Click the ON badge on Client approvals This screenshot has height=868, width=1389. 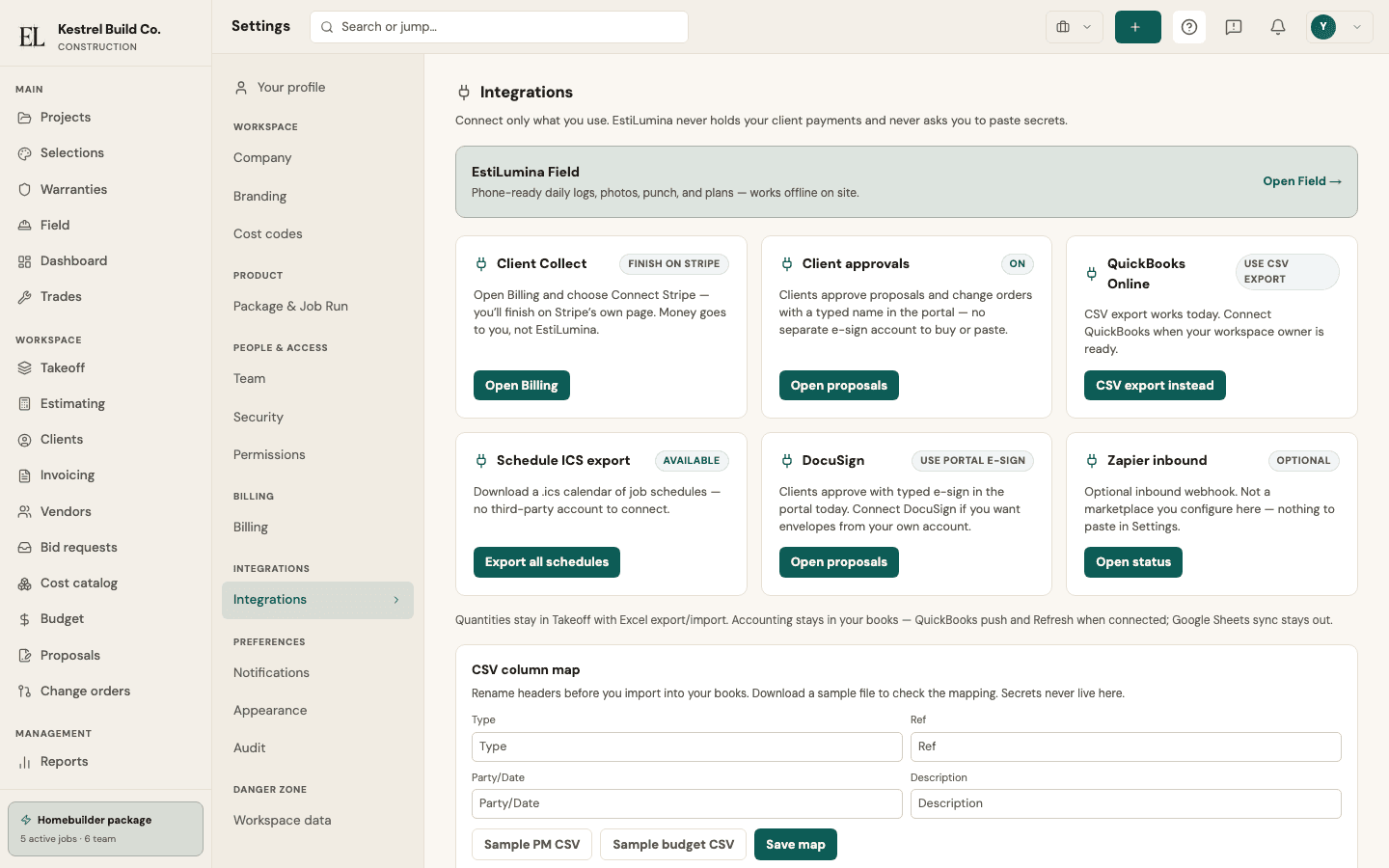(1018, 264)
